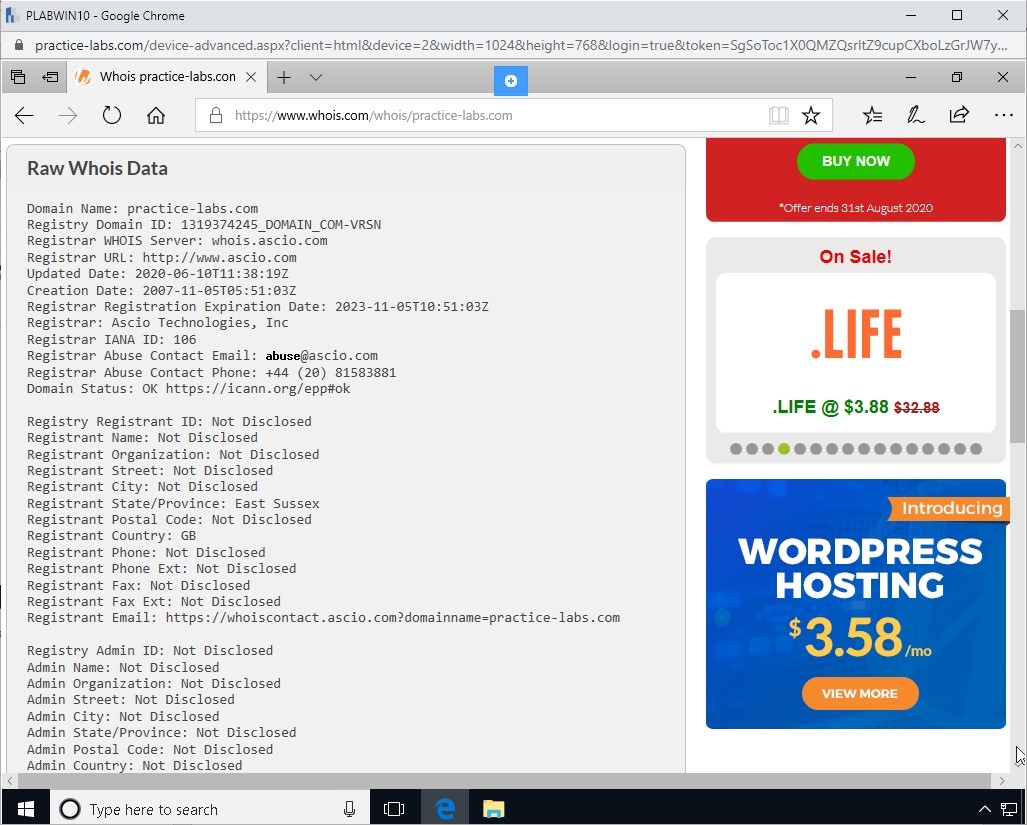Image resolution: width=1027 pixels, height=825 pixels.
Task: Start a Web Note on the page
Action: [915, 115]
